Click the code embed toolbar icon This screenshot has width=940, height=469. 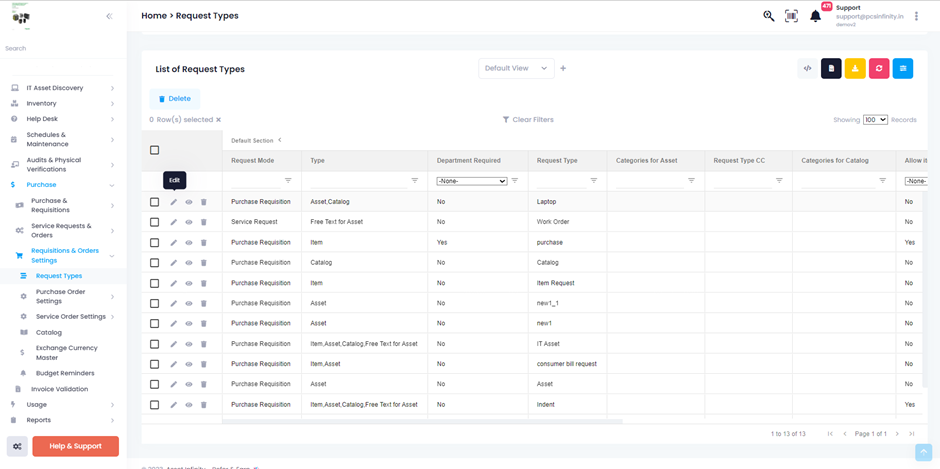click(807, 68)
